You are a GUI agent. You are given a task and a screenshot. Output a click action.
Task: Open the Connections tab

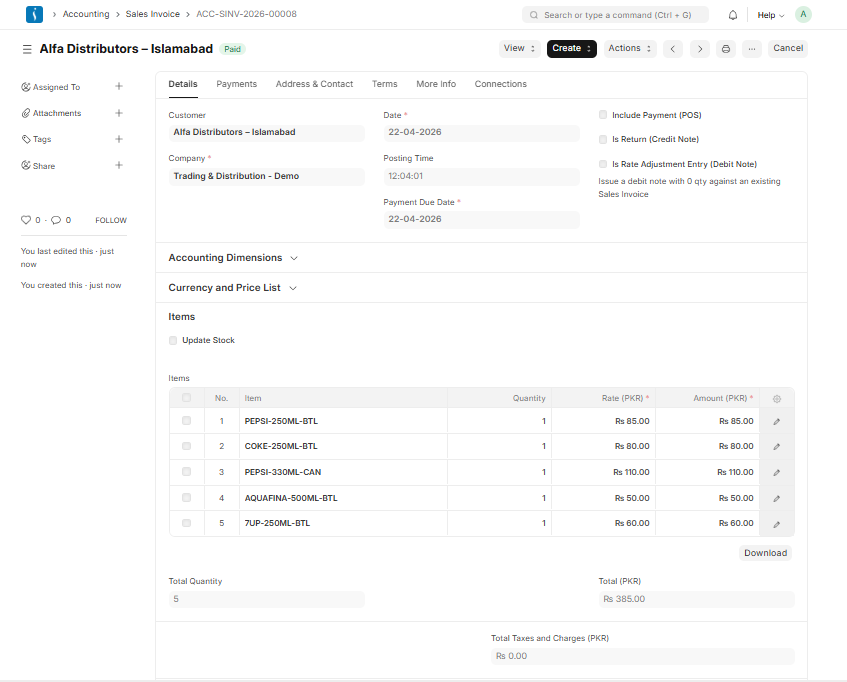pos(500,84)
